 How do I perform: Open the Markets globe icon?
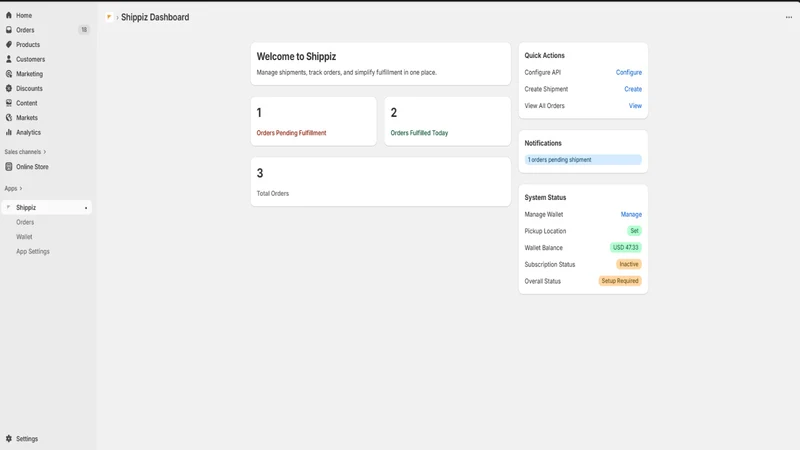click(9, 117)
